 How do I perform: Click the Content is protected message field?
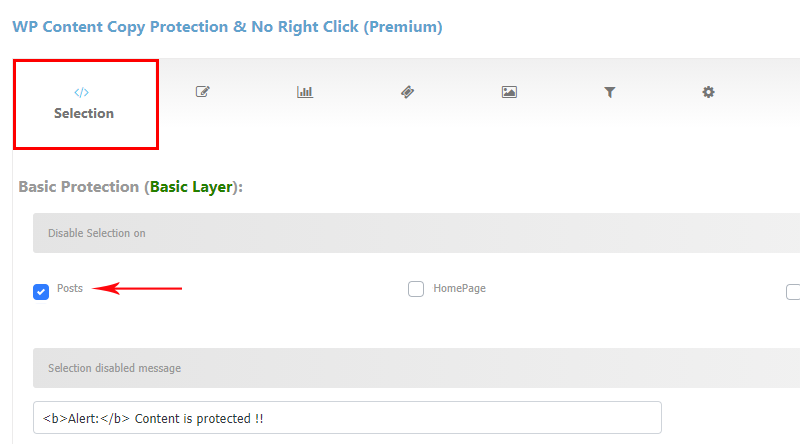click(x=347, y=418)
